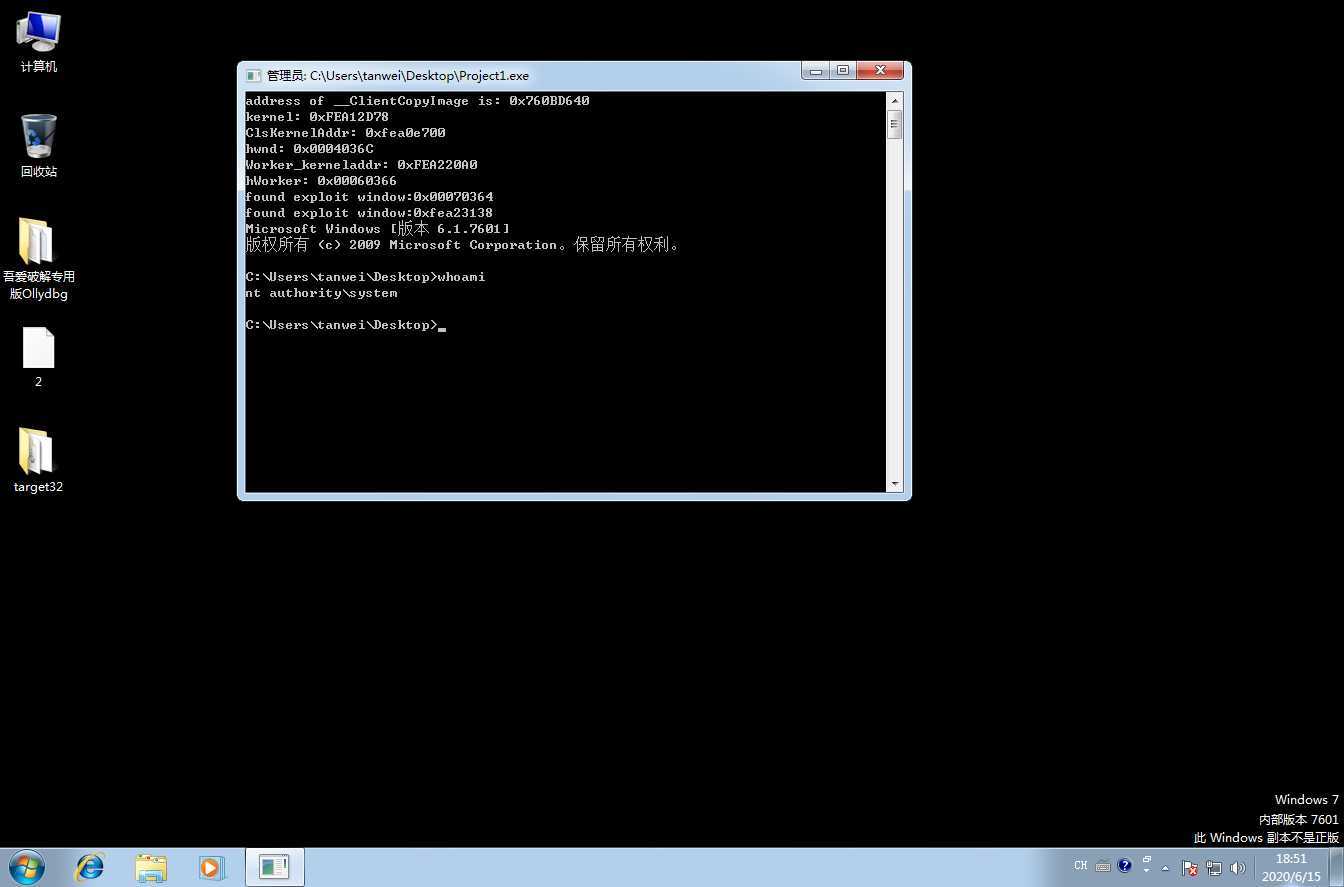Click 'found exploit window:0x00070364' line
The width and height of the screenshot is (1344, 887).
pos(369,197)
